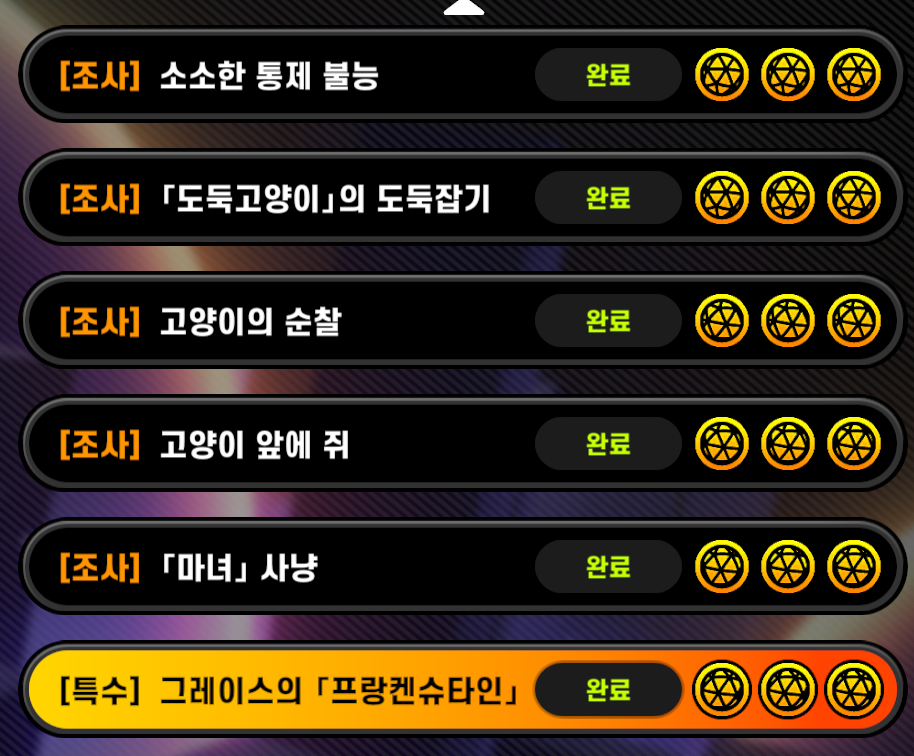The image size is (914, 756).
Task: Select the 고양이의 순찰 mission entry
Action: (462, 321)
